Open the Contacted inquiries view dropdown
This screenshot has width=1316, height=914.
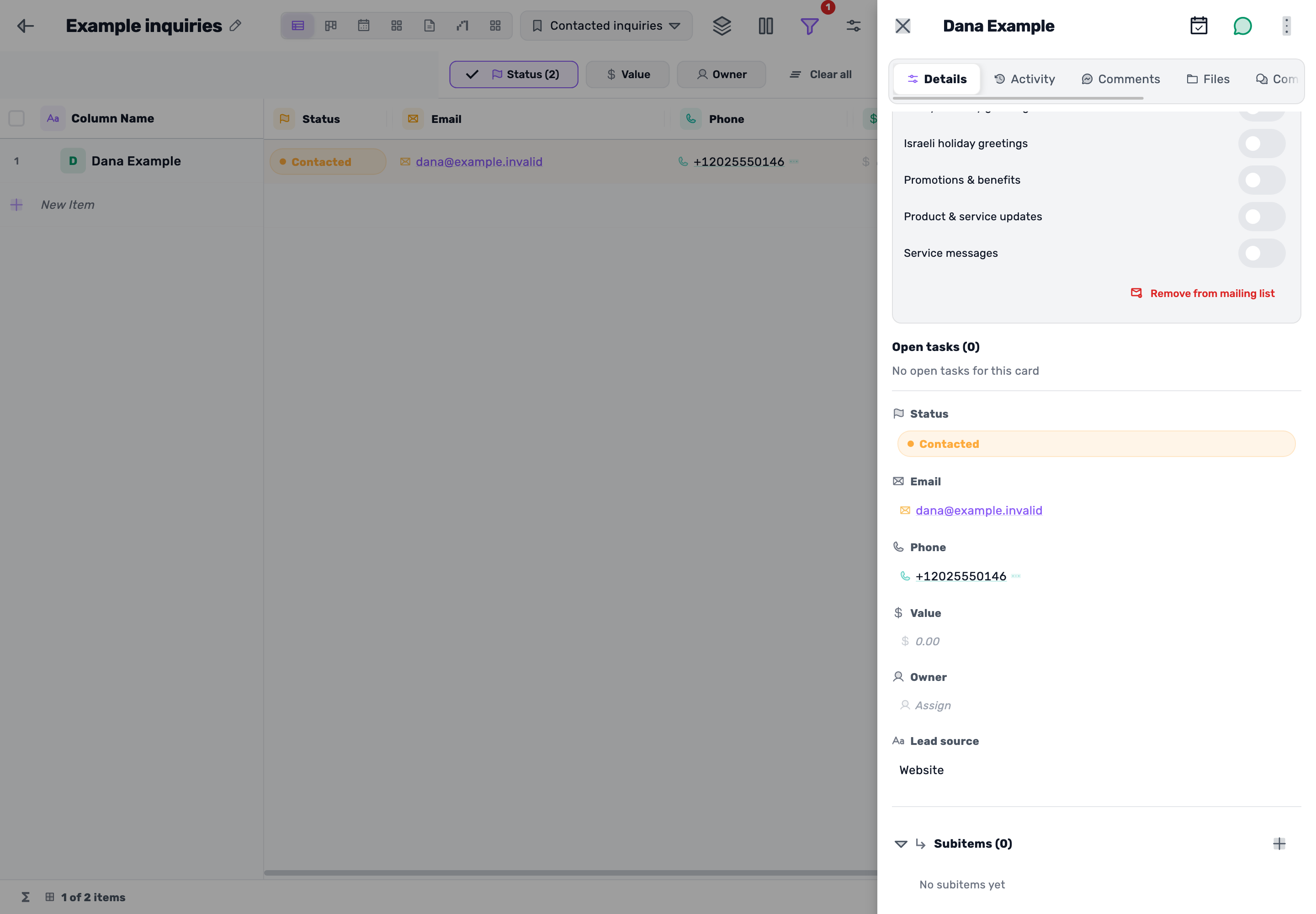click(x=606, y=26)
